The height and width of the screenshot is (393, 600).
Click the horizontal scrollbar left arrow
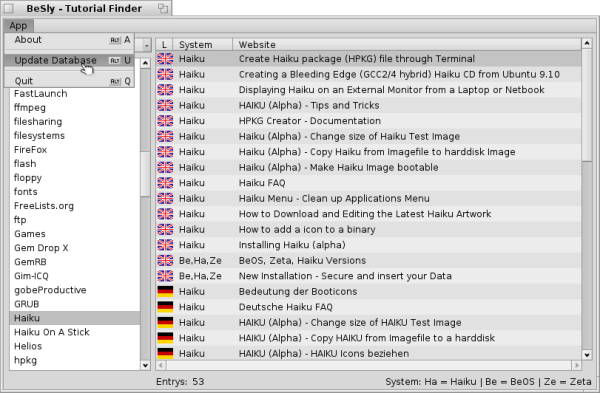(x=161, y=365)
